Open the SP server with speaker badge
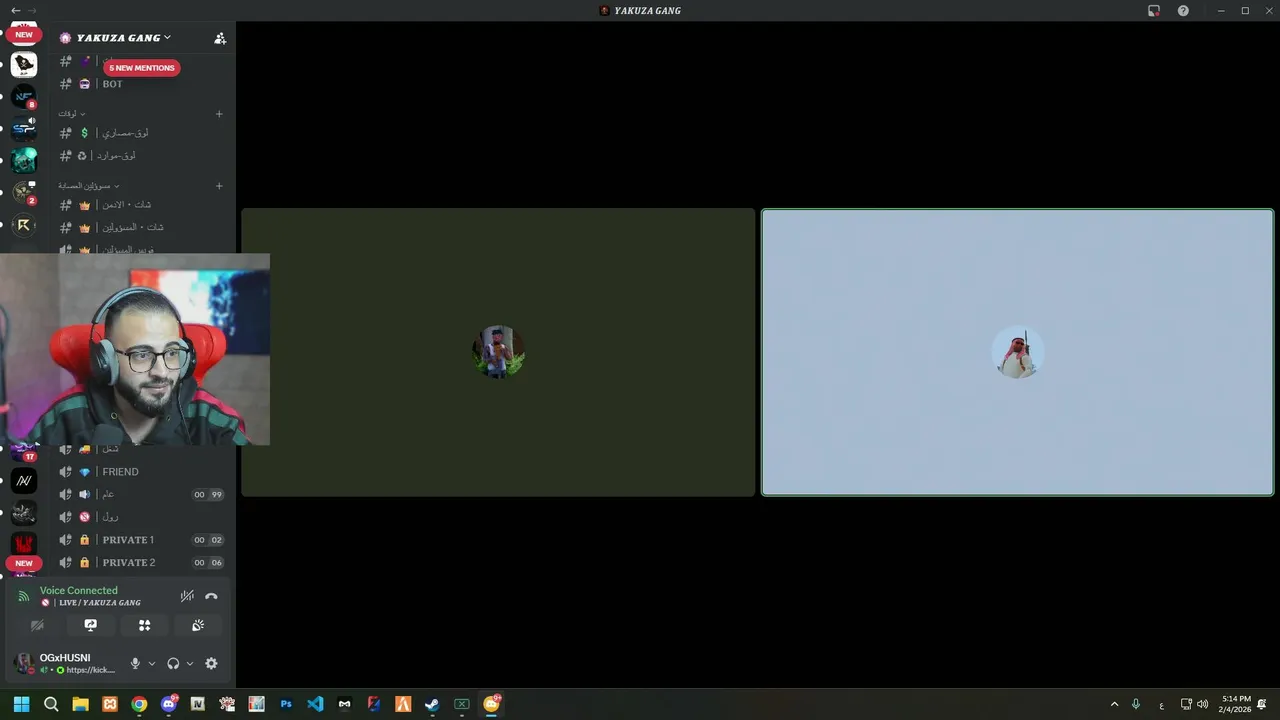Screen dimensions: 1280x720 [x=24, y=129]
